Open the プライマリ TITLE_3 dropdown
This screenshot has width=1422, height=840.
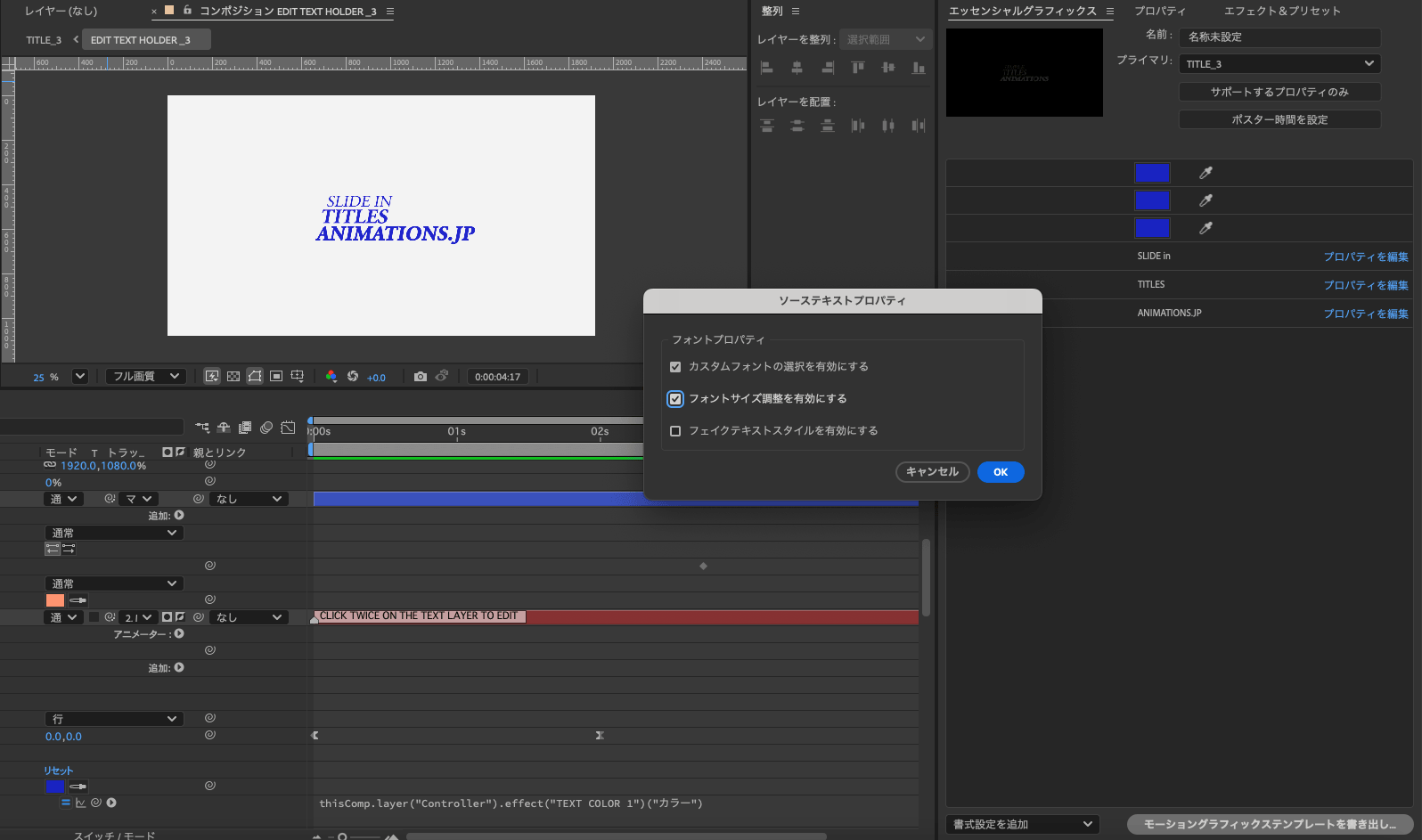tap(1279, 64)
